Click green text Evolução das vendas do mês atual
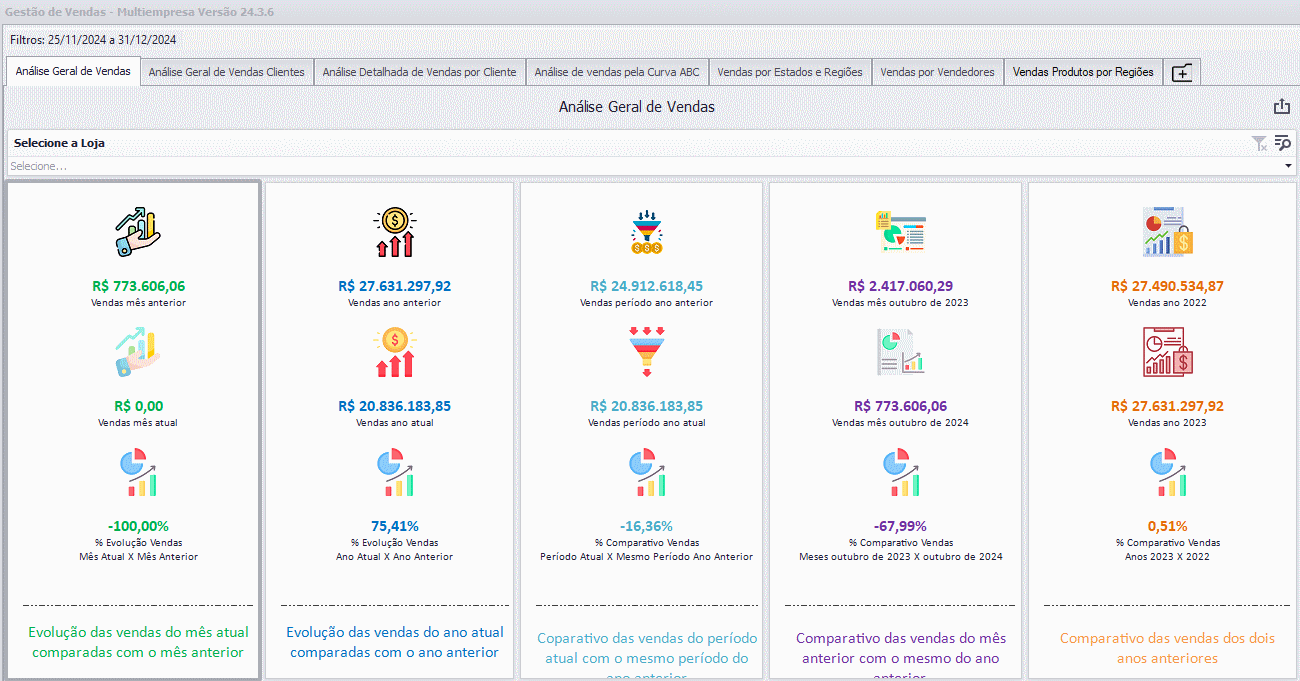This screenshot has height=681, width=1300. tap(138, 642)
